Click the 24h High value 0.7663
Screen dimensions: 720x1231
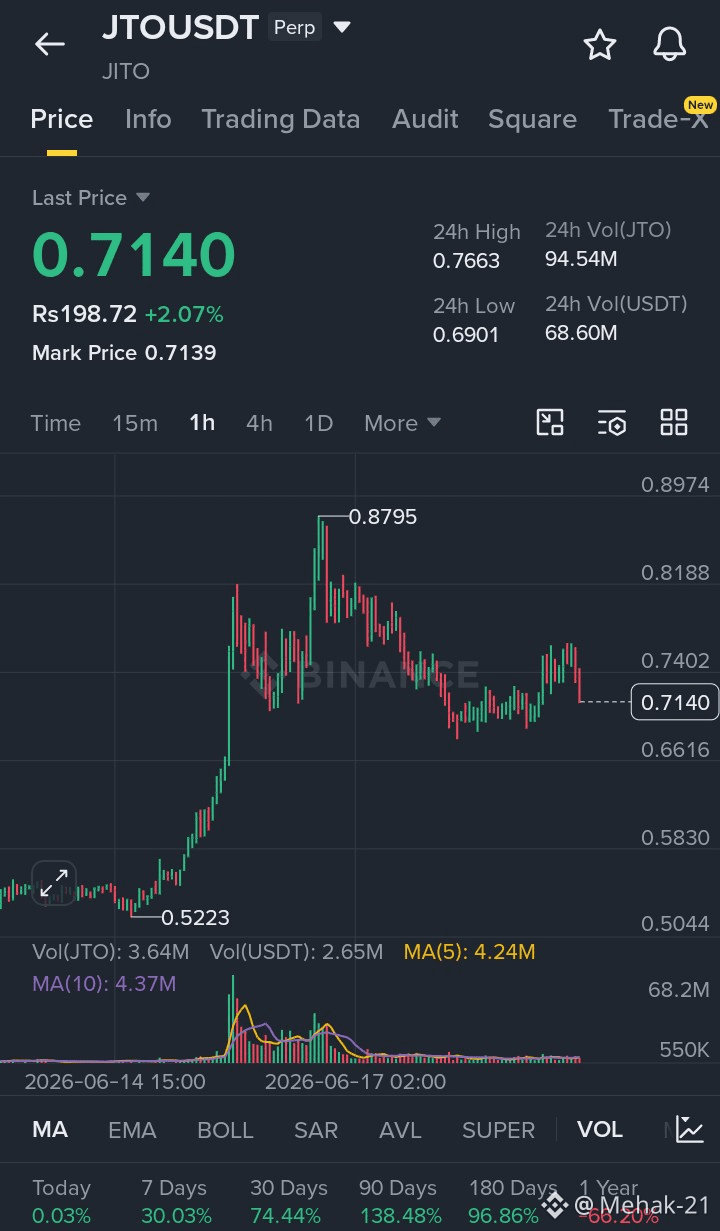466,261
